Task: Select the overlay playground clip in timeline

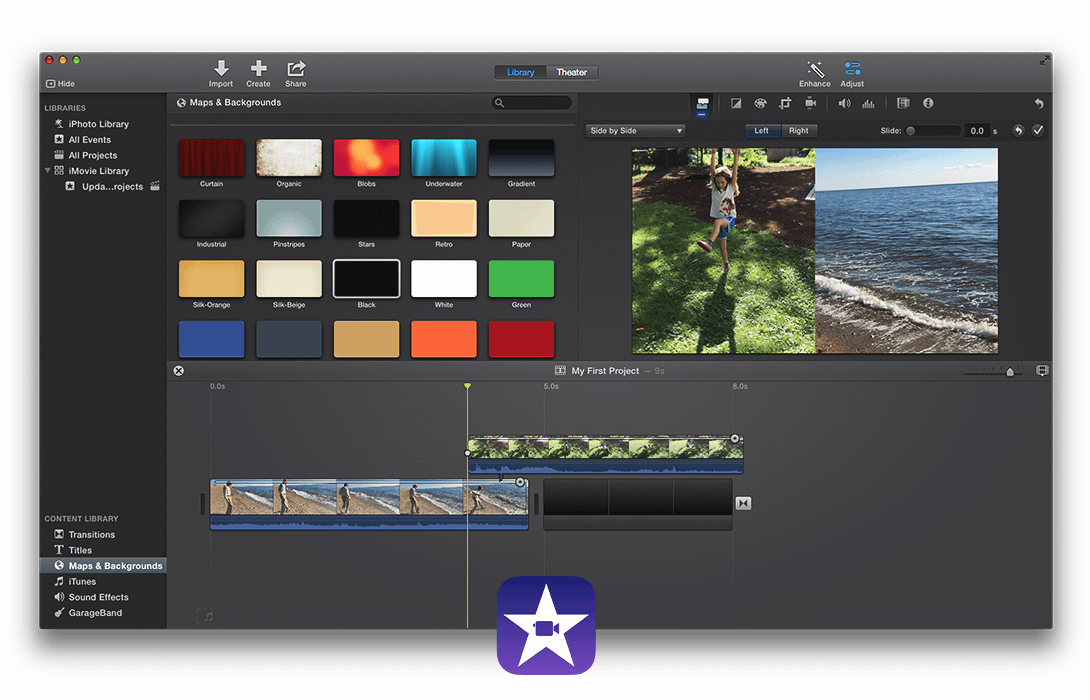Action: coord(605,455)
